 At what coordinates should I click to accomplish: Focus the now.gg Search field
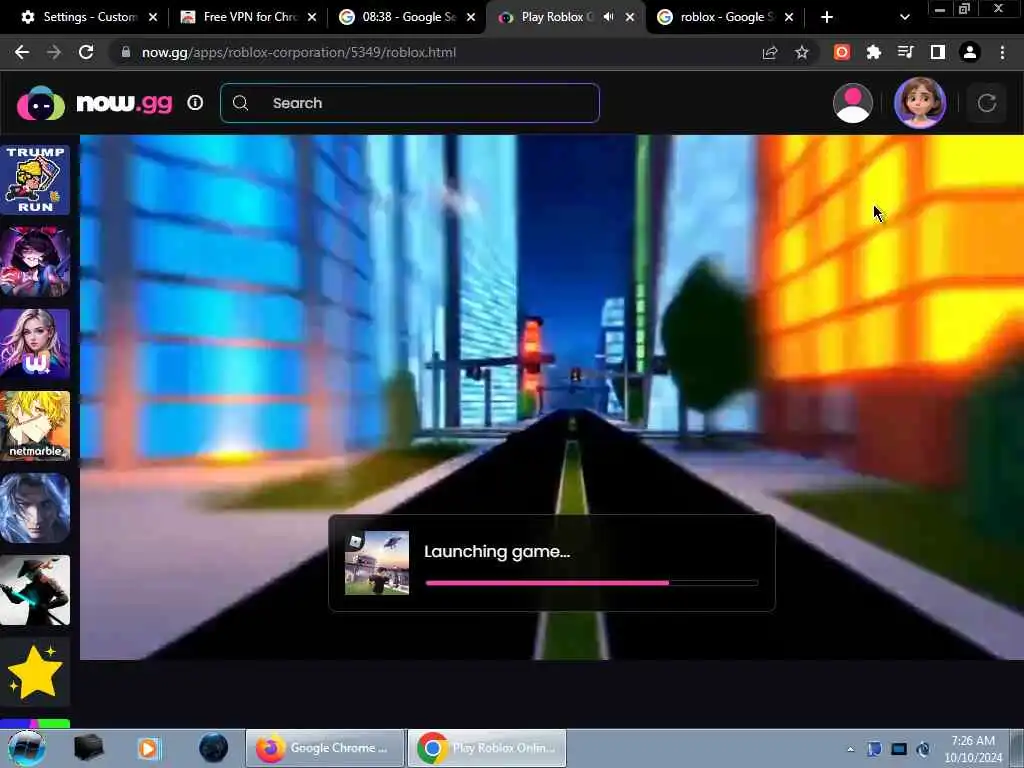pyautogui.click(x=409, y=103)
